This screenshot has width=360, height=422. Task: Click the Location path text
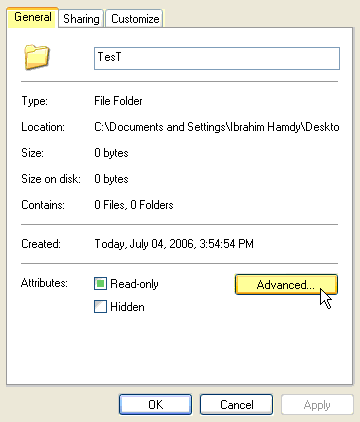pyautogui.click(x=217, y=127)
